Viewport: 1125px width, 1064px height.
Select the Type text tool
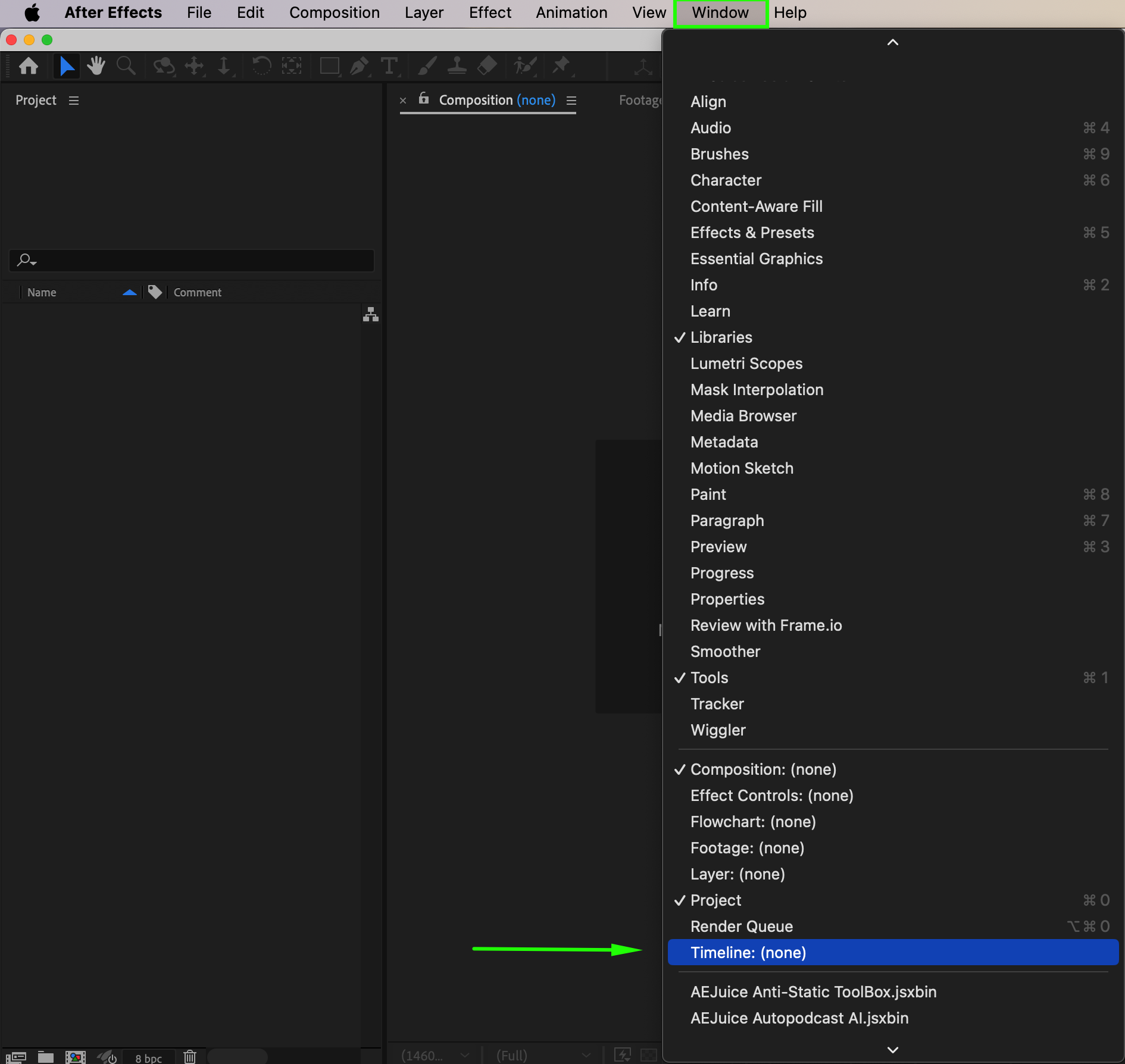389,65
